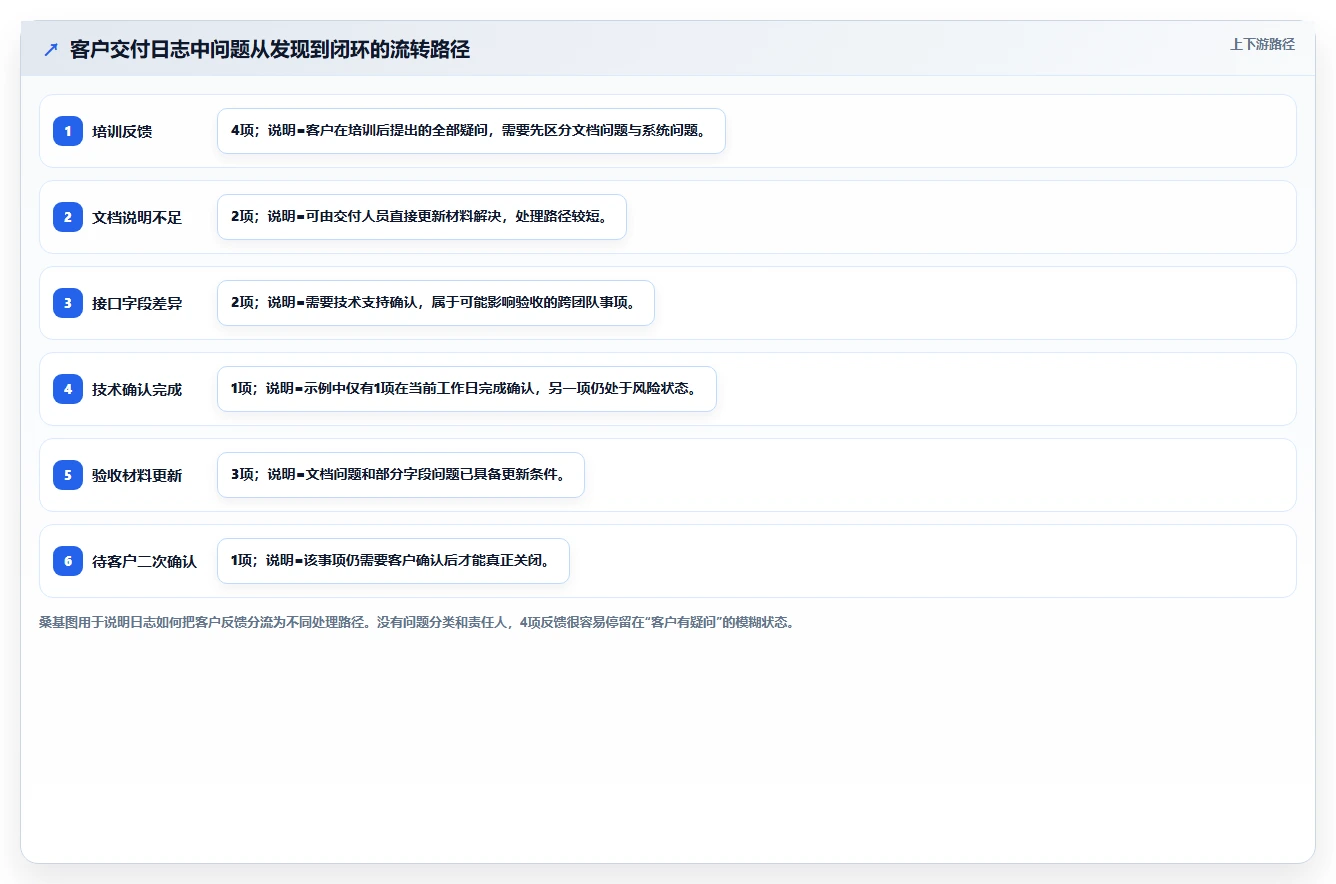The height and width of the screenshot is (884, 1336).
Task: Select step badge 4 for 技术确认完成
Action: pyautogui.click(x=68, y=389)
